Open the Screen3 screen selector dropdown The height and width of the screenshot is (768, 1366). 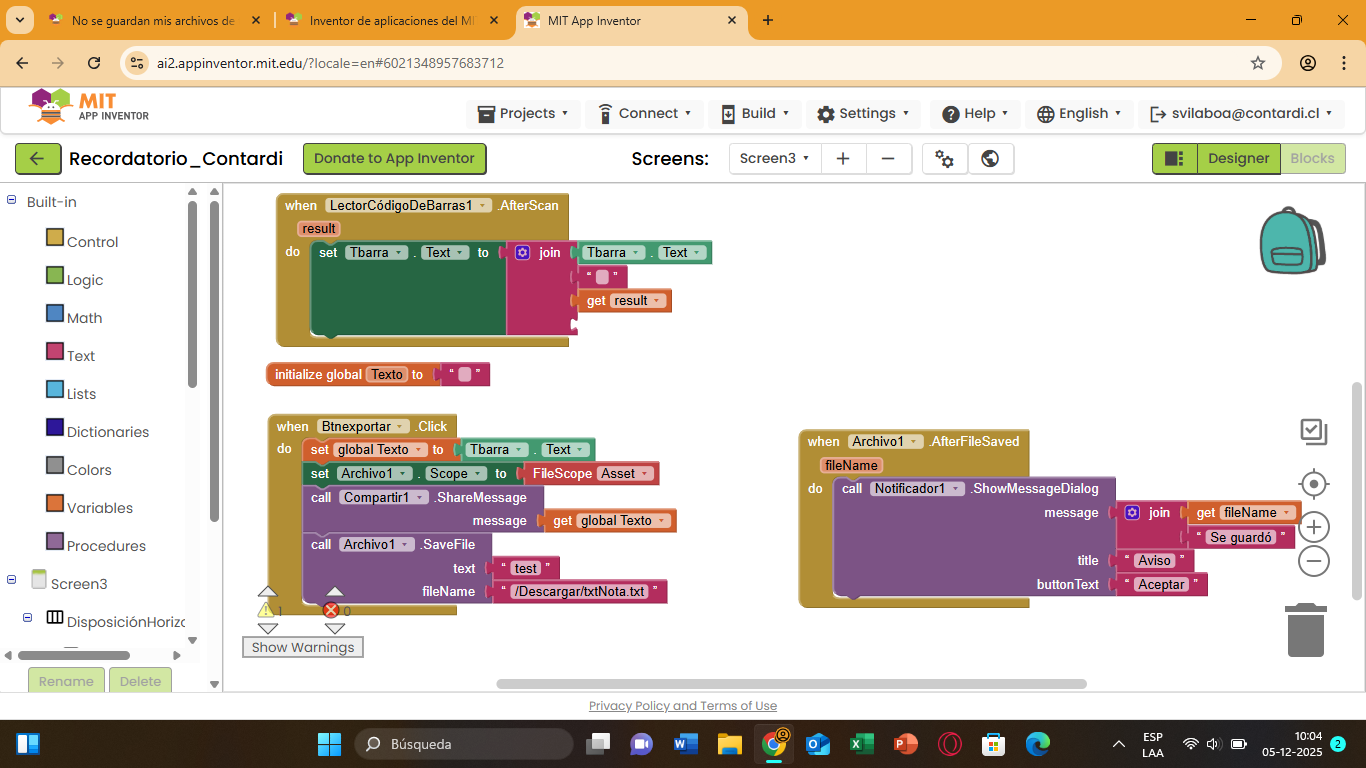pos(774,159)
